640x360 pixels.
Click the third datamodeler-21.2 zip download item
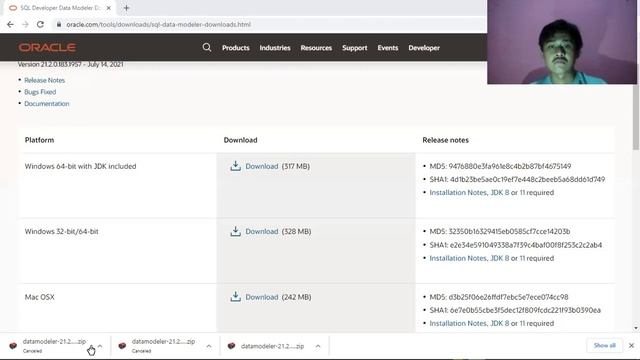(274, 346)
